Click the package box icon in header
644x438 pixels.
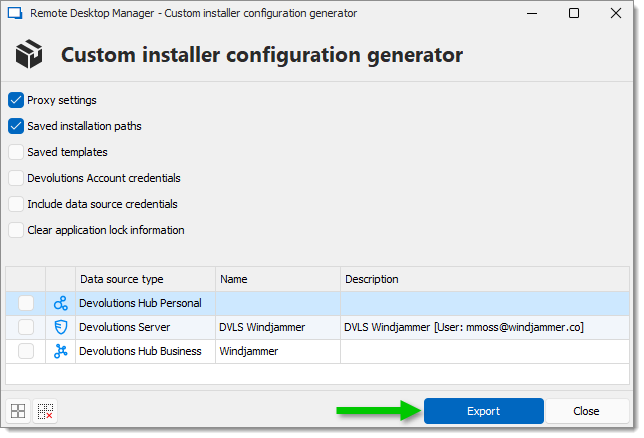pos(29,54)
